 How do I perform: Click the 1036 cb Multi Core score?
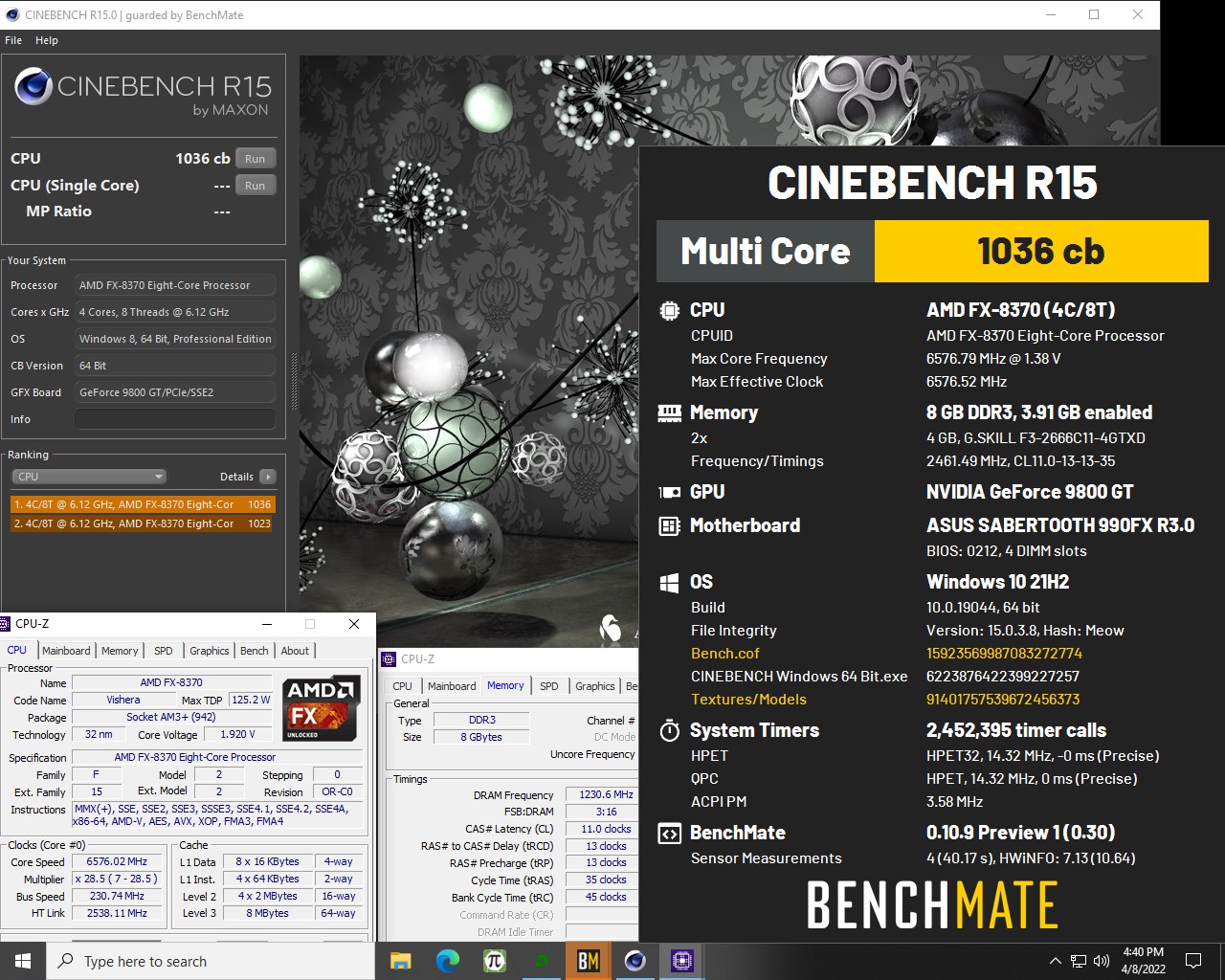1041,252
